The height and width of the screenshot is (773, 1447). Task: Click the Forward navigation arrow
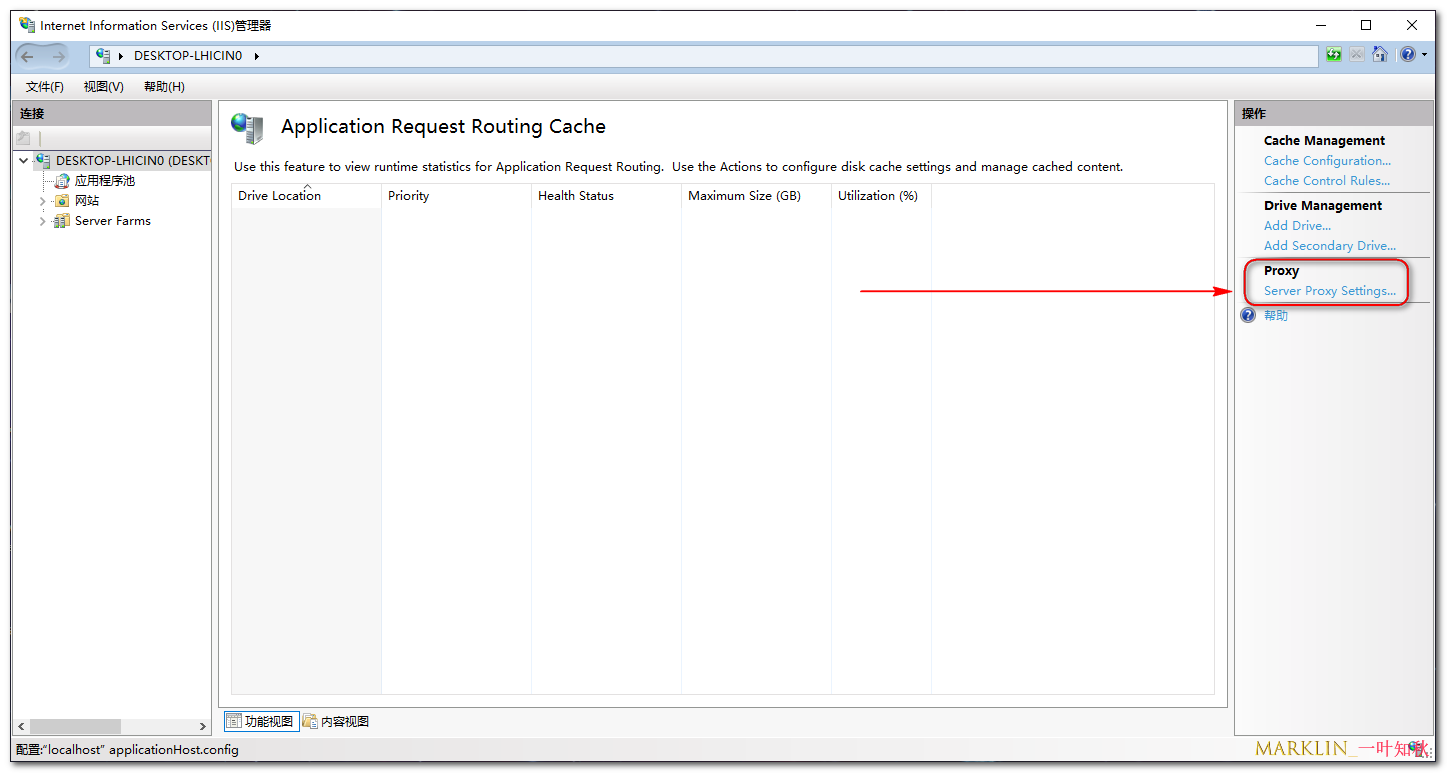pyautogui.click(x=58, y=56)
